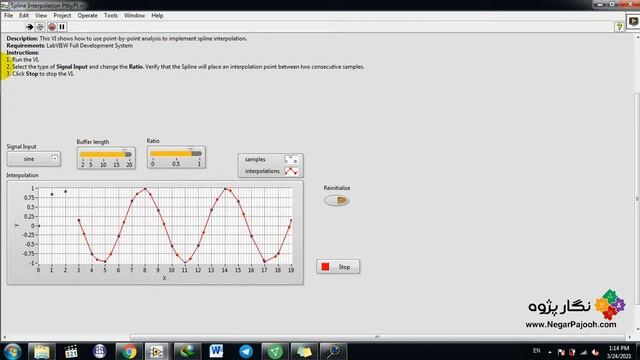Click the 'Ratio' label
The height and width of the screenshot is (360, 640).
153,141
